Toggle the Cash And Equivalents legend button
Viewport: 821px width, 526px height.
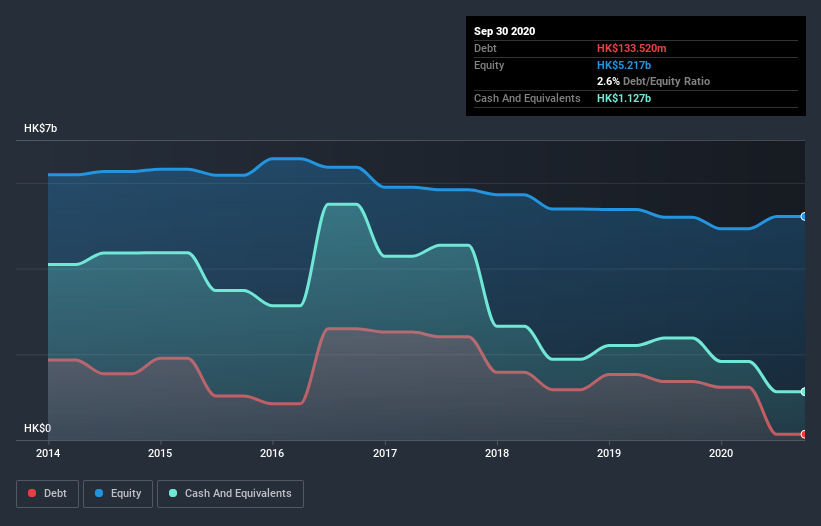pos(230,494)
